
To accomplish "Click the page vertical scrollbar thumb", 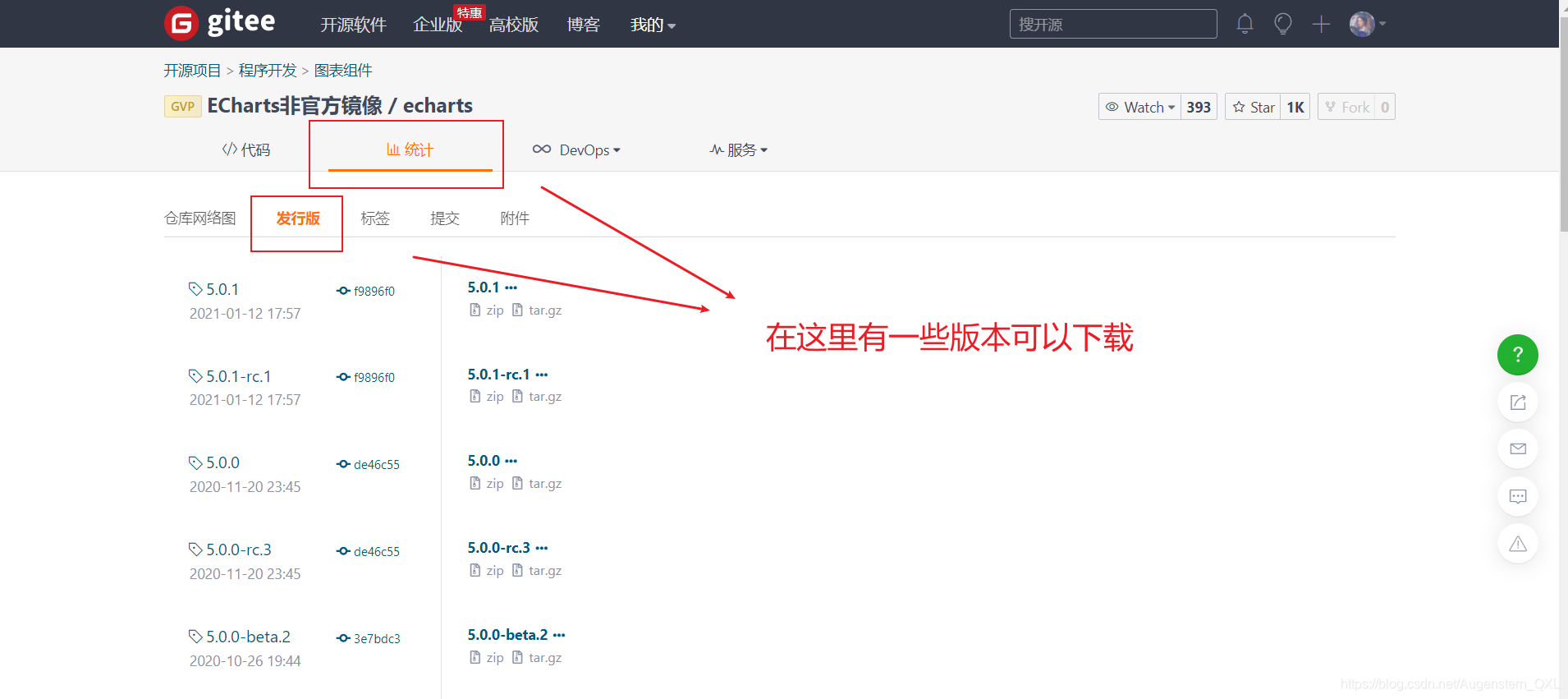I will 1563,123.
